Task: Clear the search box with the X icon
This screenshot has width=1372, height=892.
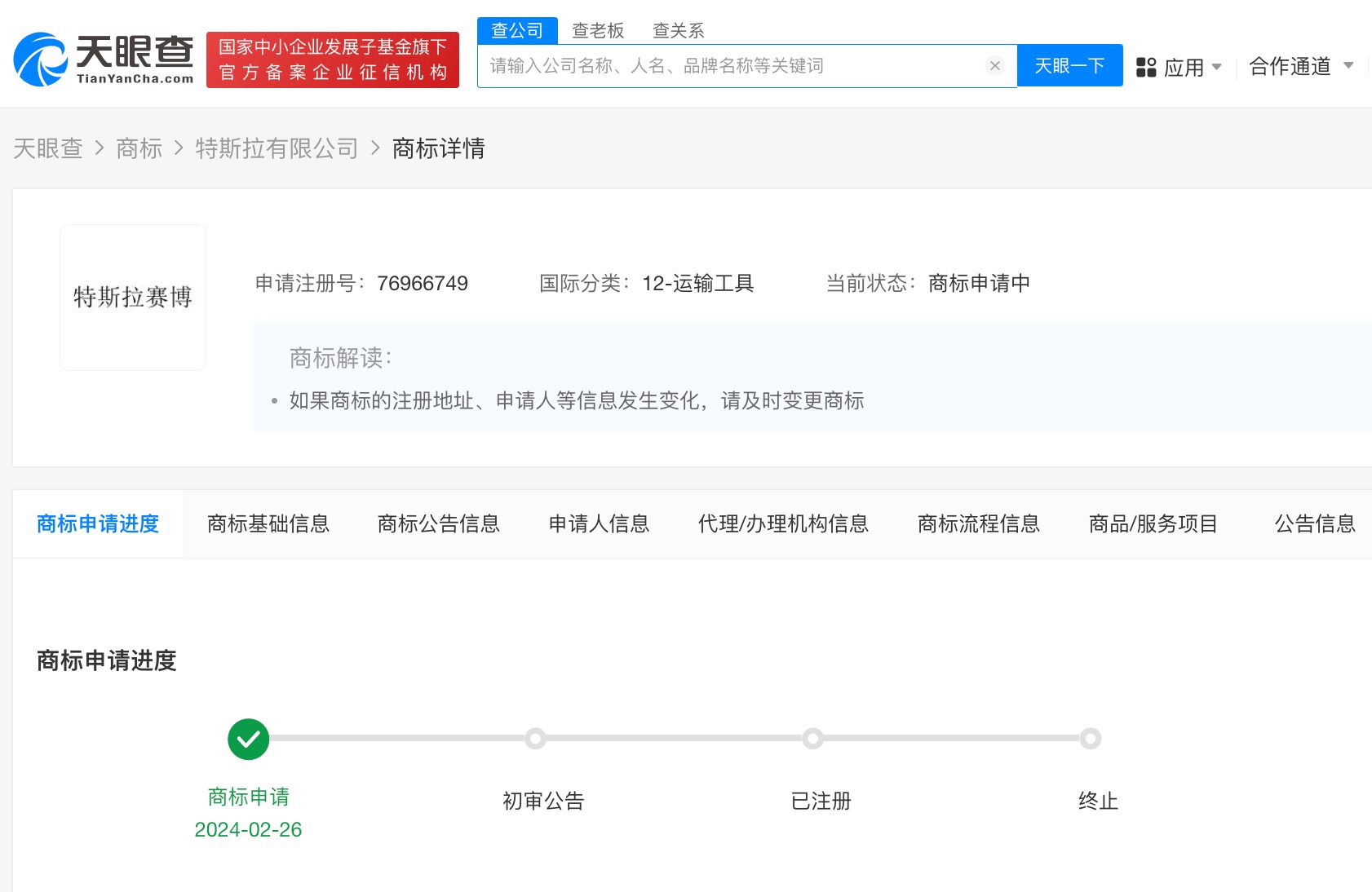Action: pyautogui.click(x=994, y=66)
